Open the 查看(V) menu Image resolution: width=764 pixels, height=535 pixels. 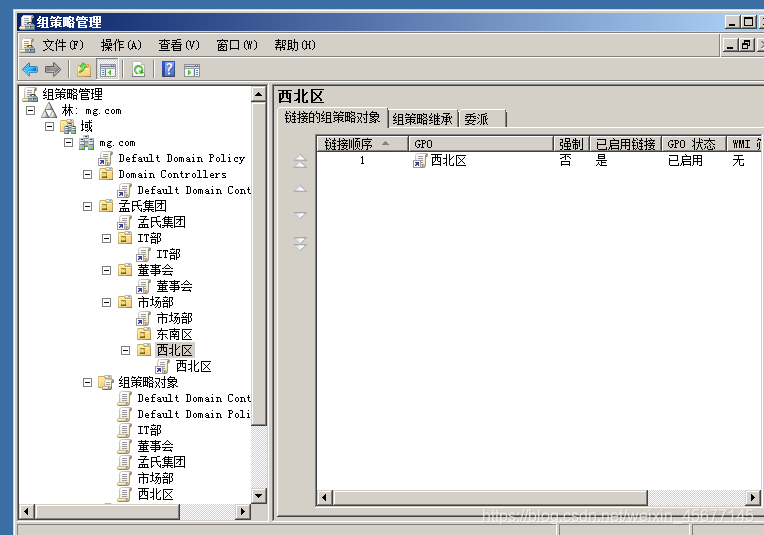[x=179, y=45]
